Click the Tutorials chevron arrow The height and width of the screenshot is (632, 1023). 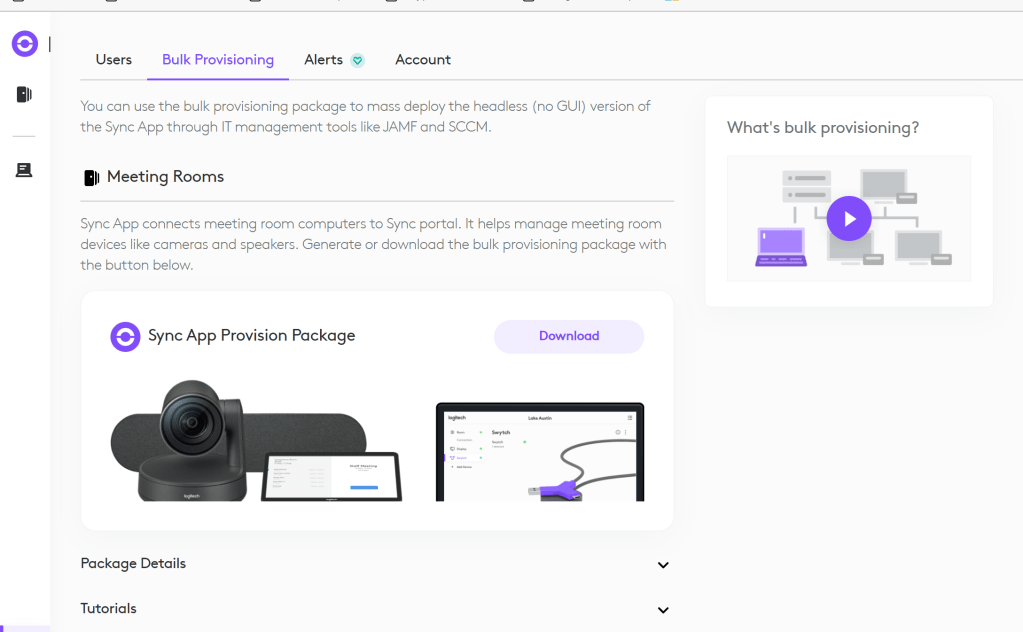point(663,610)
